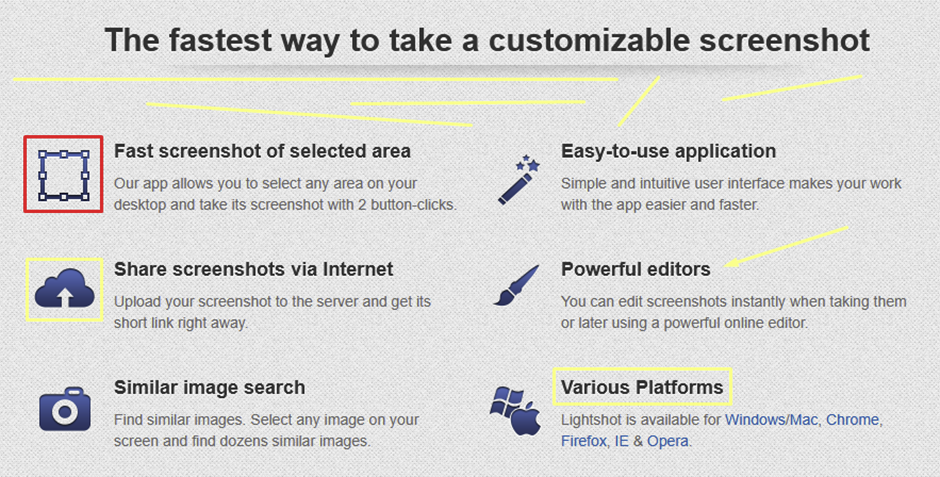The image size is (940, 477).
Task: Open the IE link
Action: (620, 440)
